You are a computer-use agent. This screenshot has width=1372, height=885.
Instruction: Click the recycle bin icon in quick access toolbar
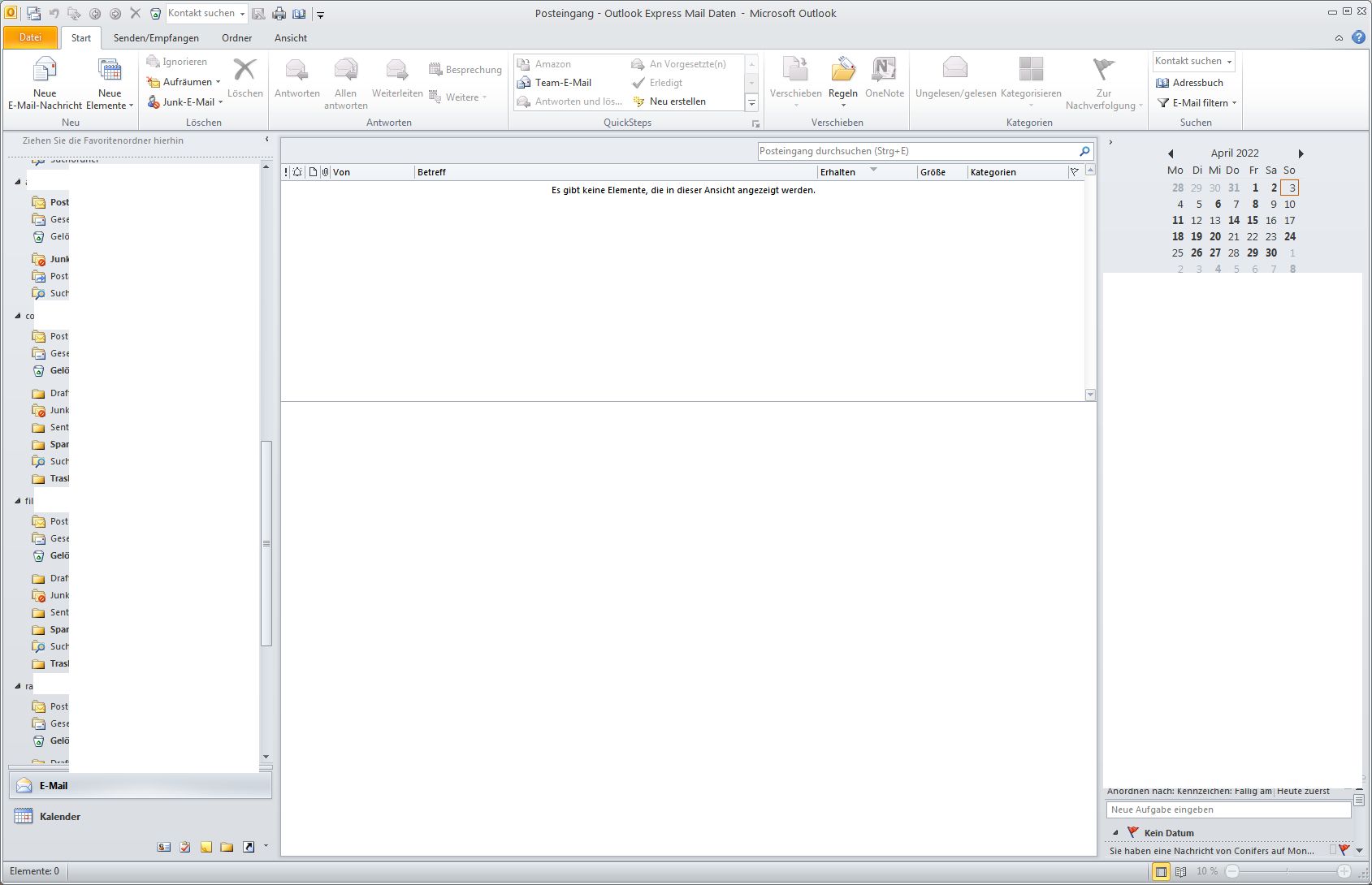pos(155,13)
